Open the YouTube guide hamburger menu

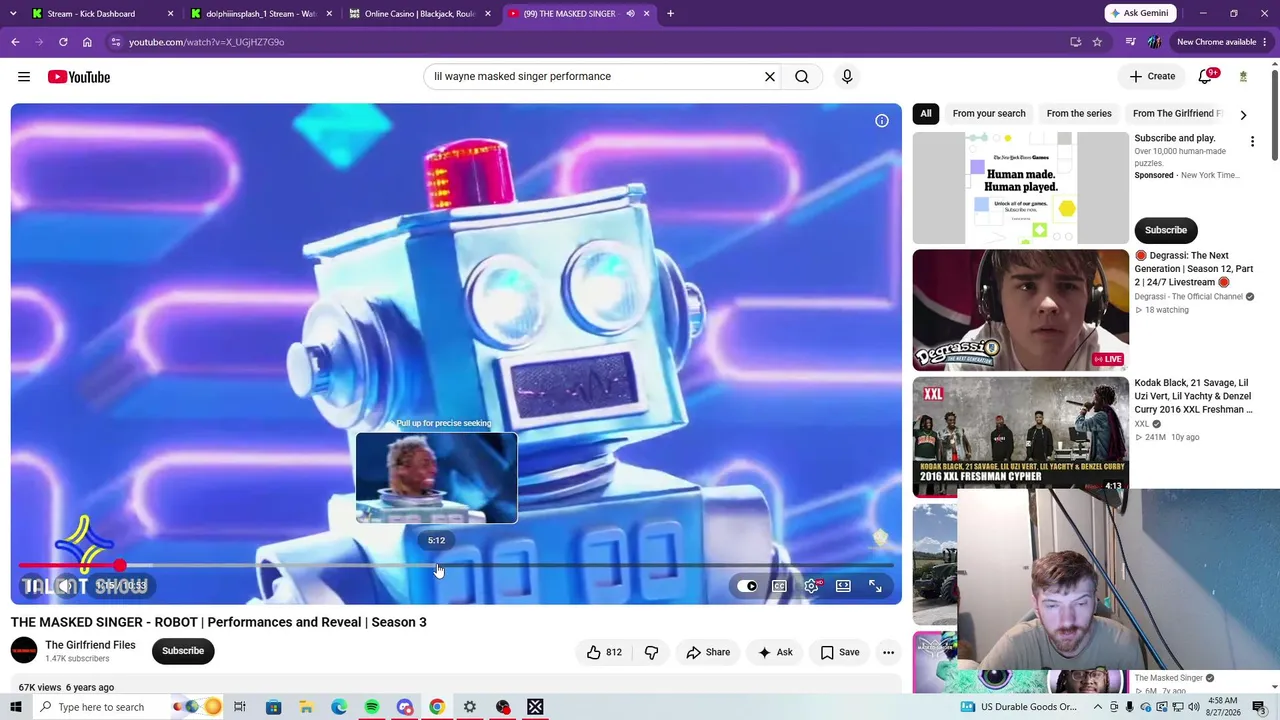pos(24,77)
